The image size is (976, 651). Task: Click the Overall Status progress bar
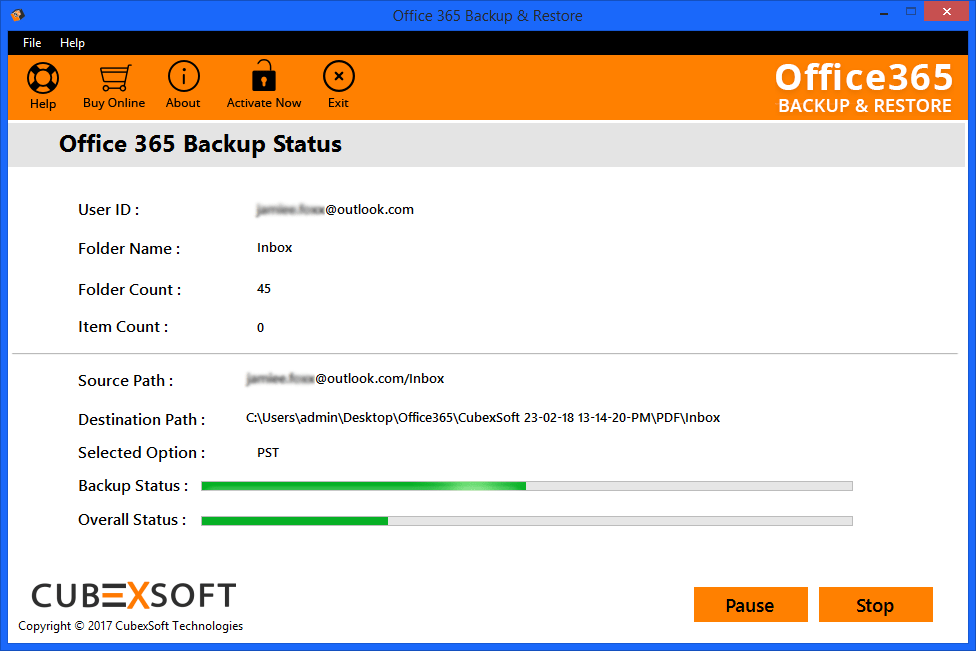click(526, 520)
